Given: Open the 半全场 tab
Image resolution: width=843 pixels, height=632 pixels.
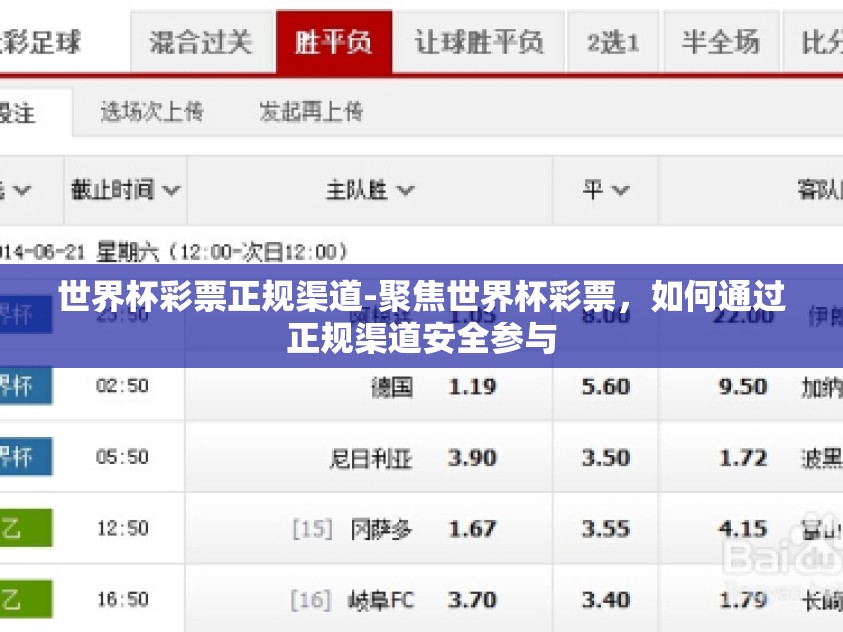Looking at the screenshot, I should (721, 42).
